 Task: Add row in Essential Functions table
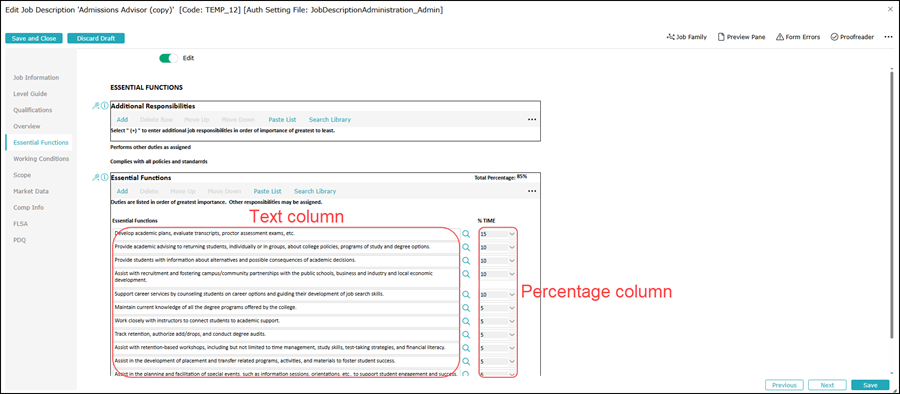pyautogui.click(x=122, y=191)
